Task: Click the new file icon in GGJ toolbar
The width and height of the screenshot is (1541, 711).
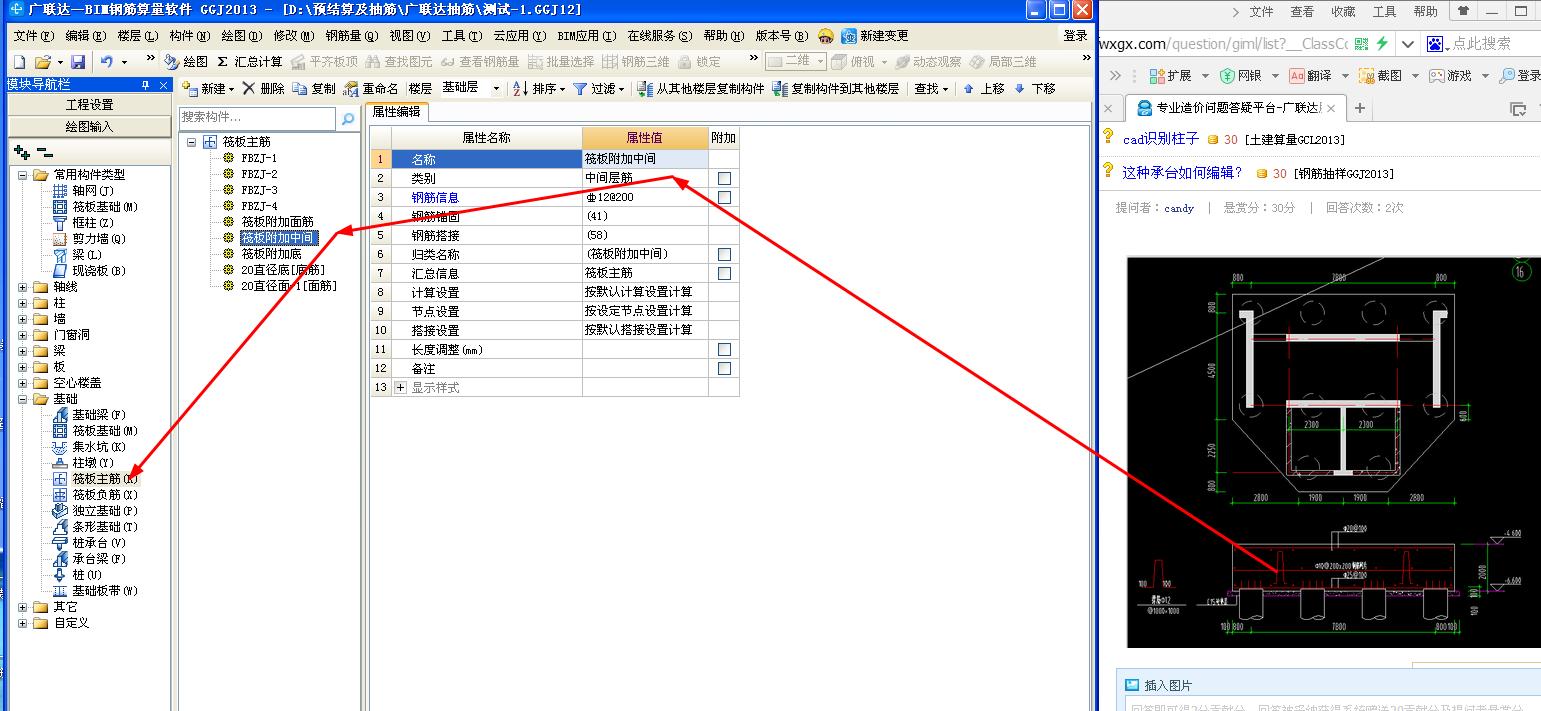Action: (x=19, y=62)
